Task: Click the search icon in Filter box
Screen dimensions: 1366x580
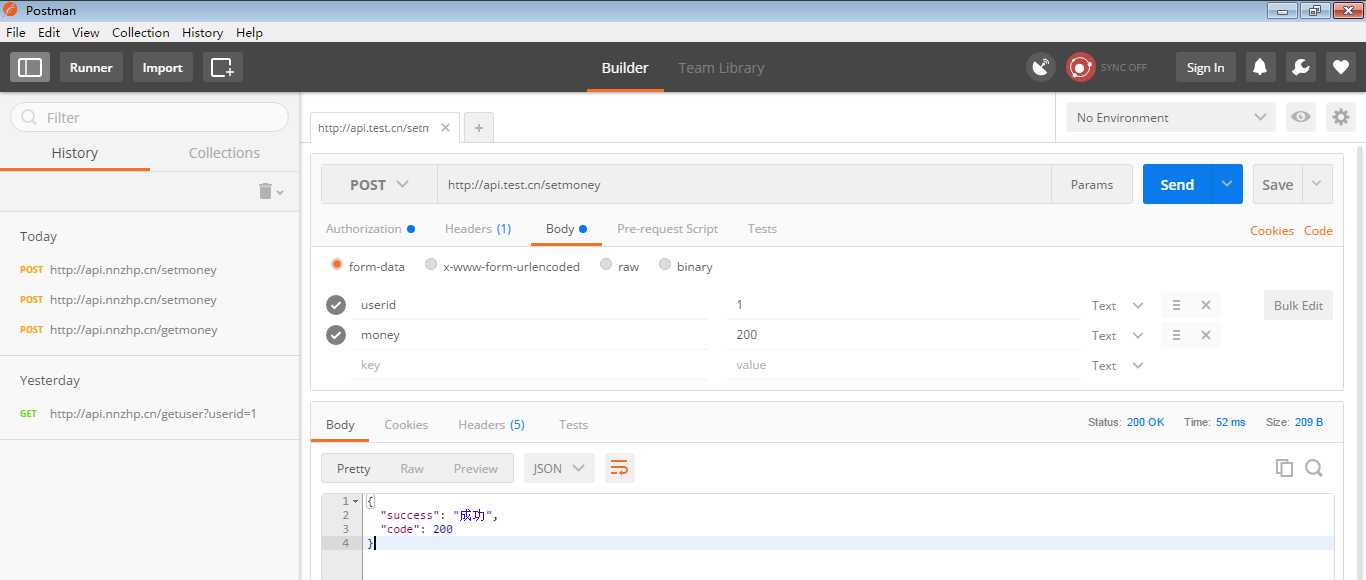Action: click(x=29, y=117)
